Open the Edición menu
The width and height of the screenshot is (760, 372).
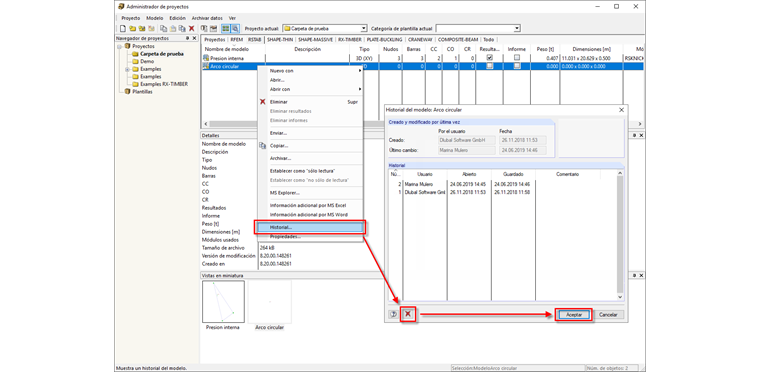coord(177,18)
